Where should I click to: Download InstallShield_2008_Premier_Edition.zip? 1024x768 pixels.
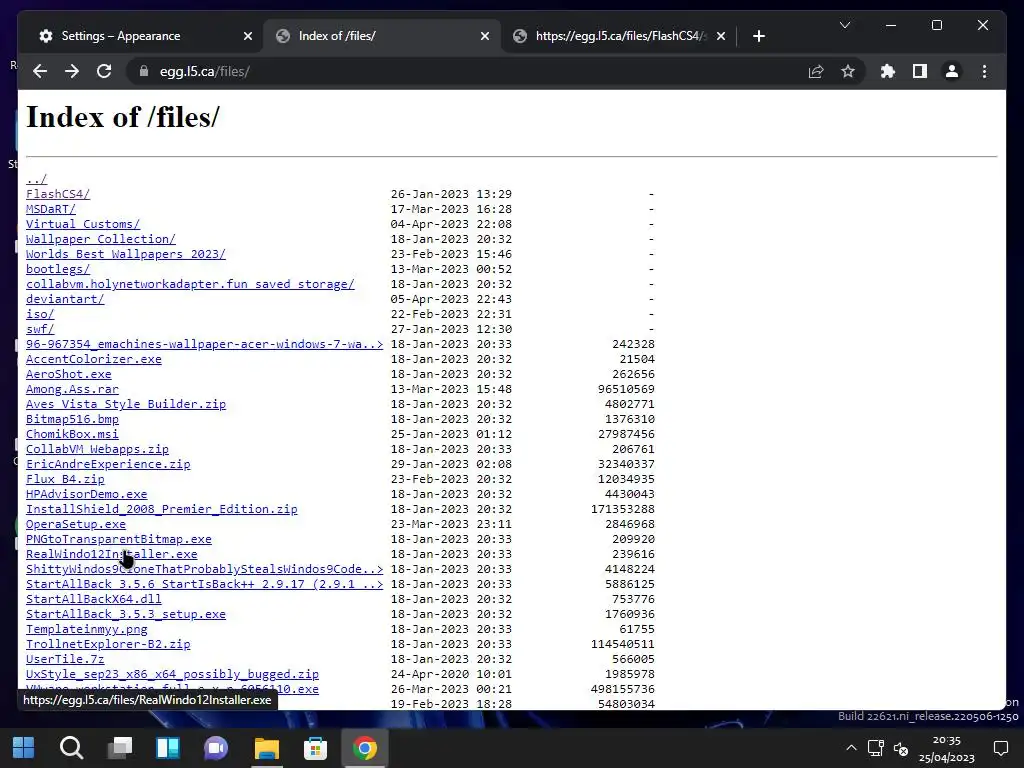(x=162, y=509)
